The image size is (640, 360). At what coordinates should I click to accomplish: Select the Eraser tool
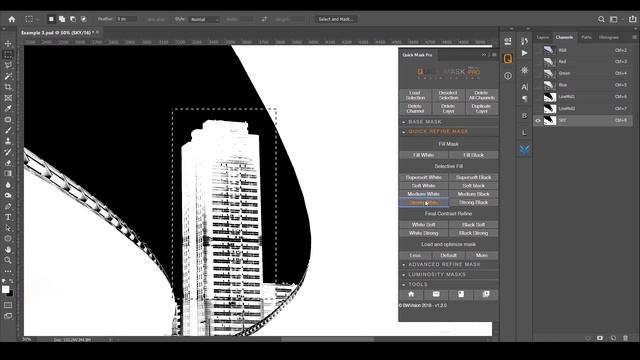(8, 163)
